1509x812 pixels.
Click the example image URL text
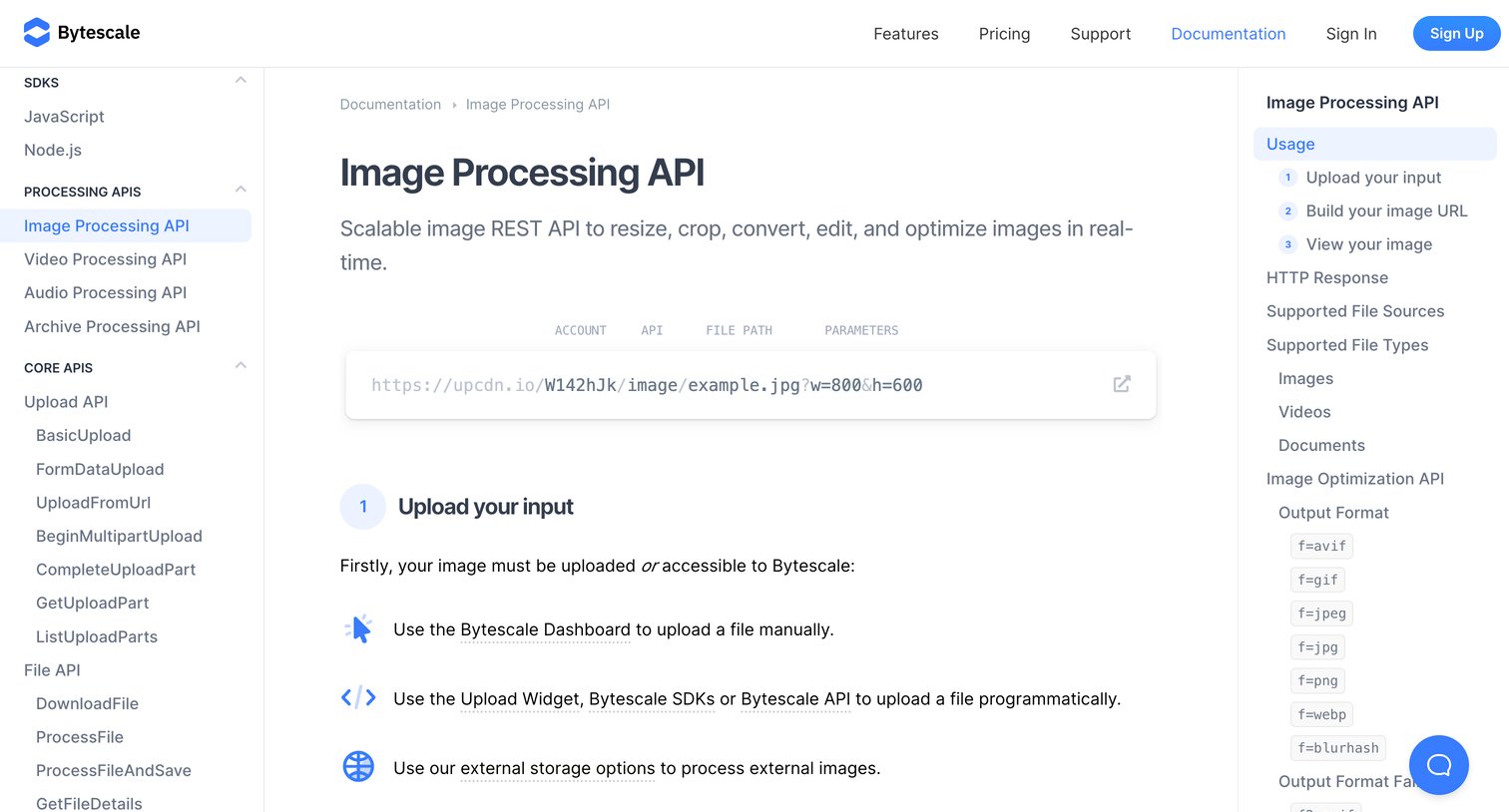647,385
